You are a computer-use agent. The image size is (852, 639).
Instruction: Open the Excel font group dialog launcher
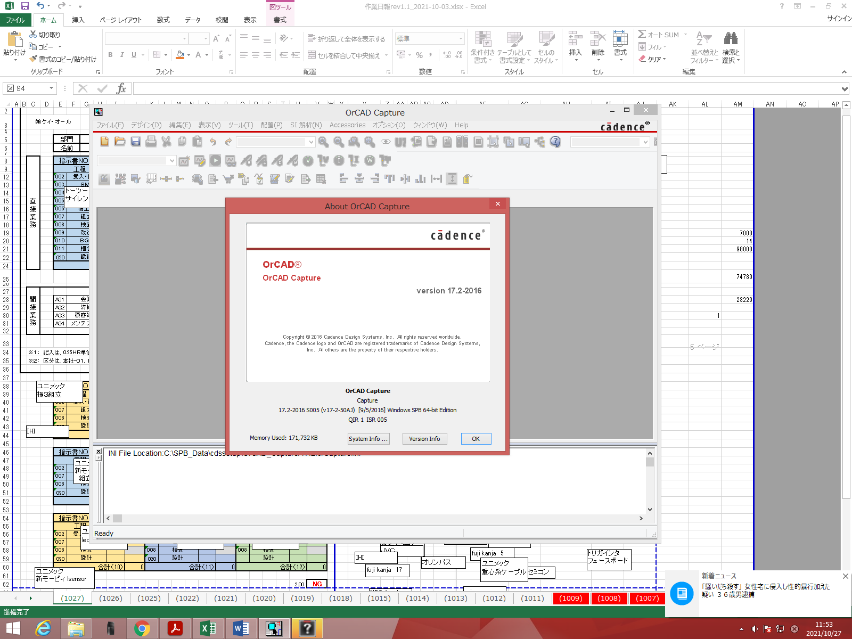(231, 72)
